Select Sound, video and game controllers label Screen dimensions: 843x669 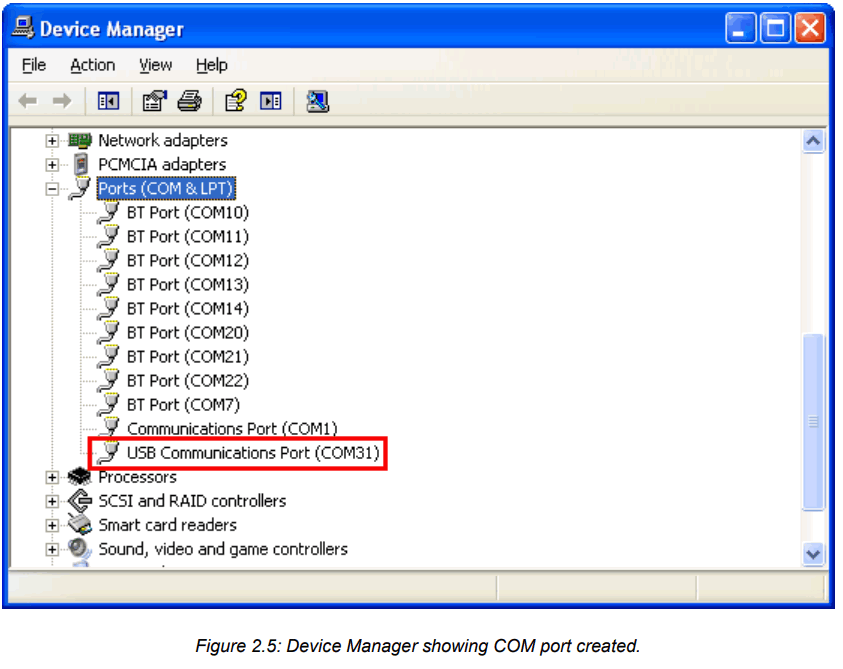click(223, 549)
